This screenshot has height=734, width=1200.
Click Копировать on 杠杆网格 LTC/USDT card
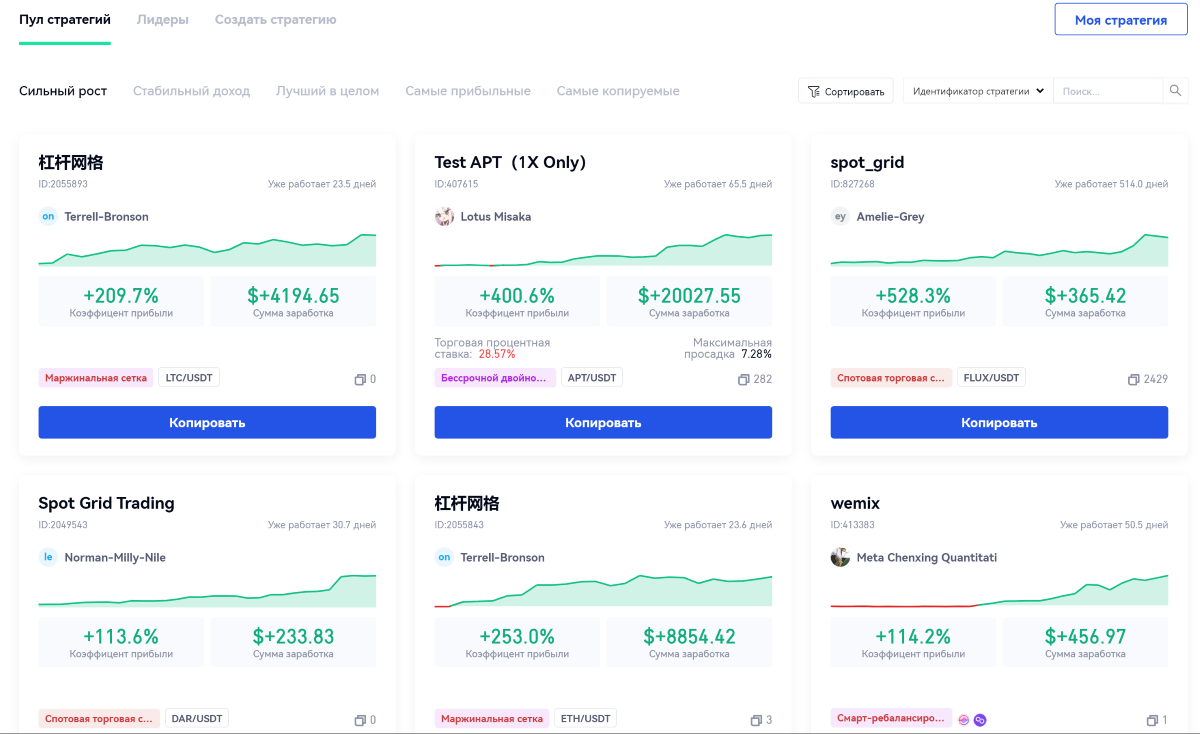tap(207, 422)
